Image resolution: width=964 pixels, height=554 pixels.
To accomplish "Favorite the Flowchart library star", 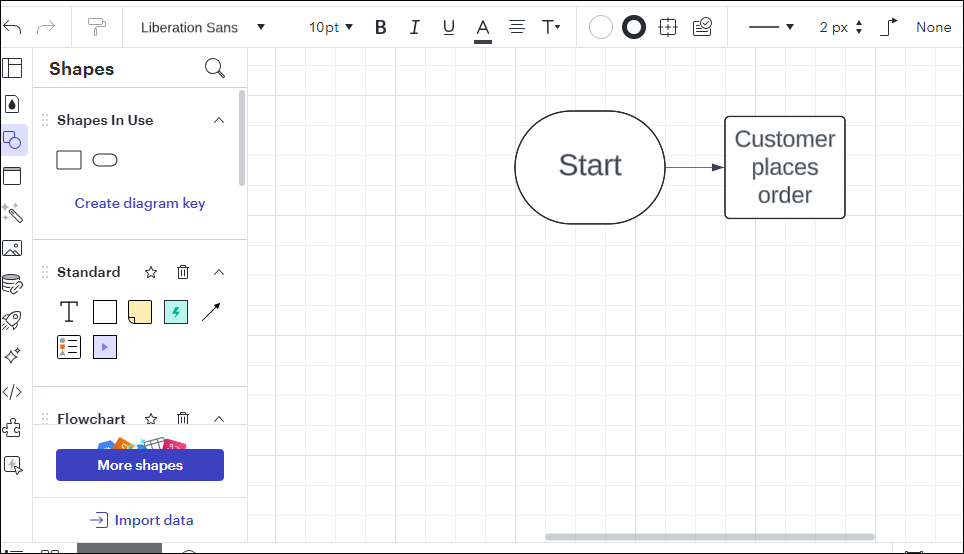I will point(151,419).
